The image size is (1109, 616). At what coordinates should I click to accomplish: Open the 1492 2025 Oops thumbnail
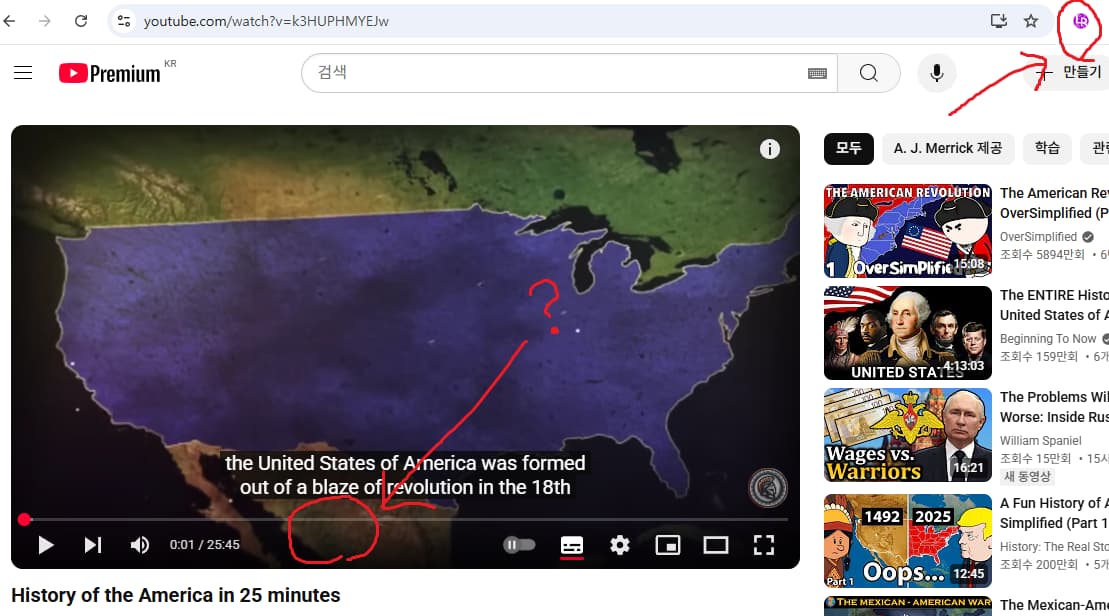(907, 541)
